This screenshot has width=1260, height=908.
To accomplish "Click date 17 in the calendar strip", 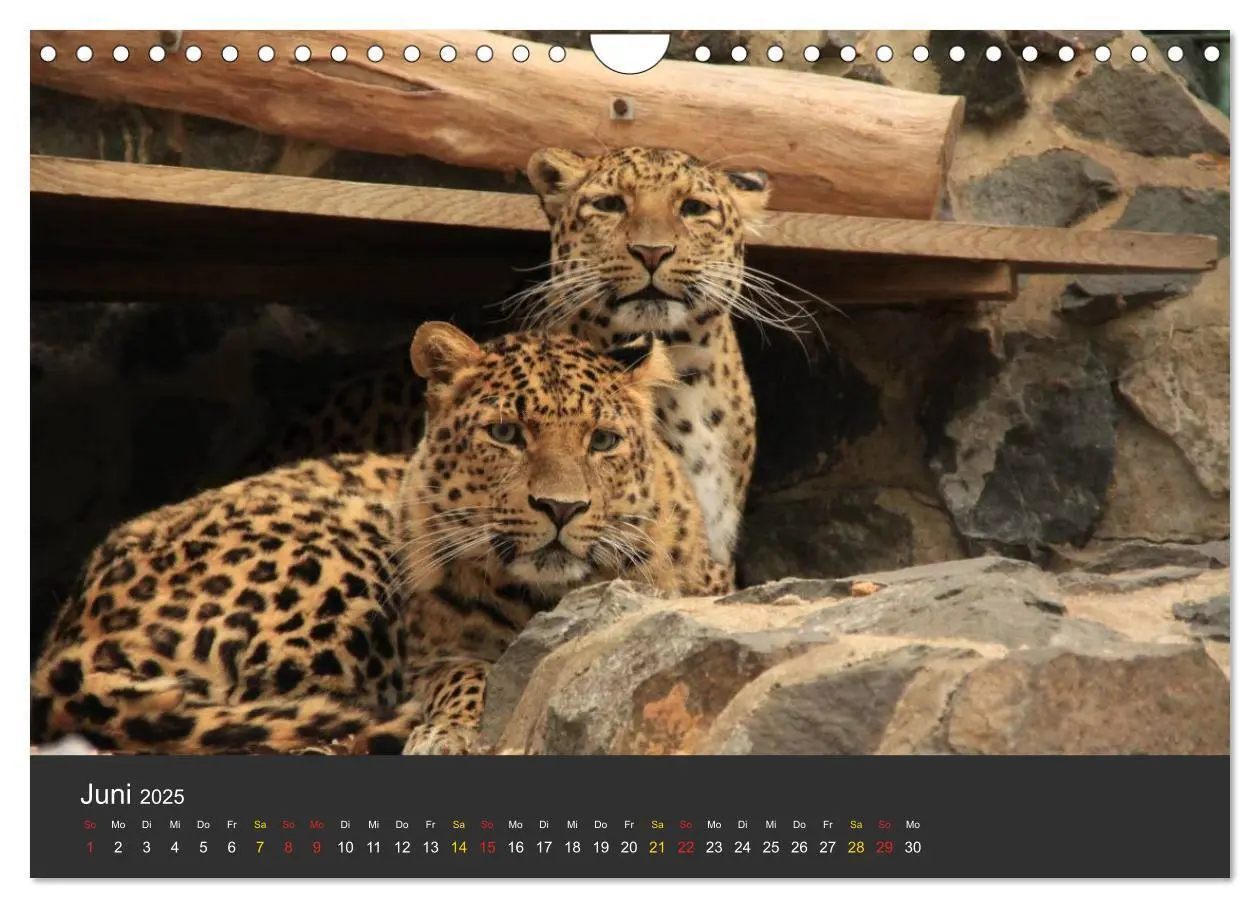I will 544,847.
